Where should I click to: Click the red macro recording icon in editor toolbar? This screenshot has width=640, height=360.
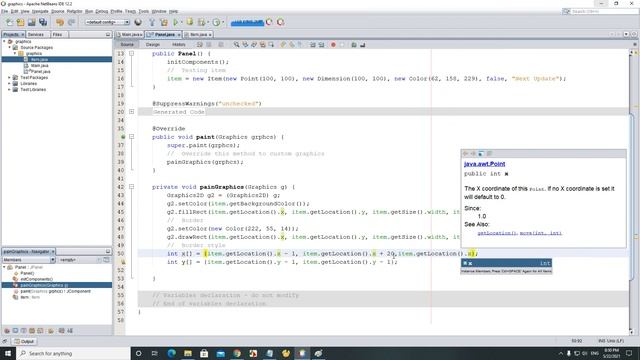tap(333, 44)
